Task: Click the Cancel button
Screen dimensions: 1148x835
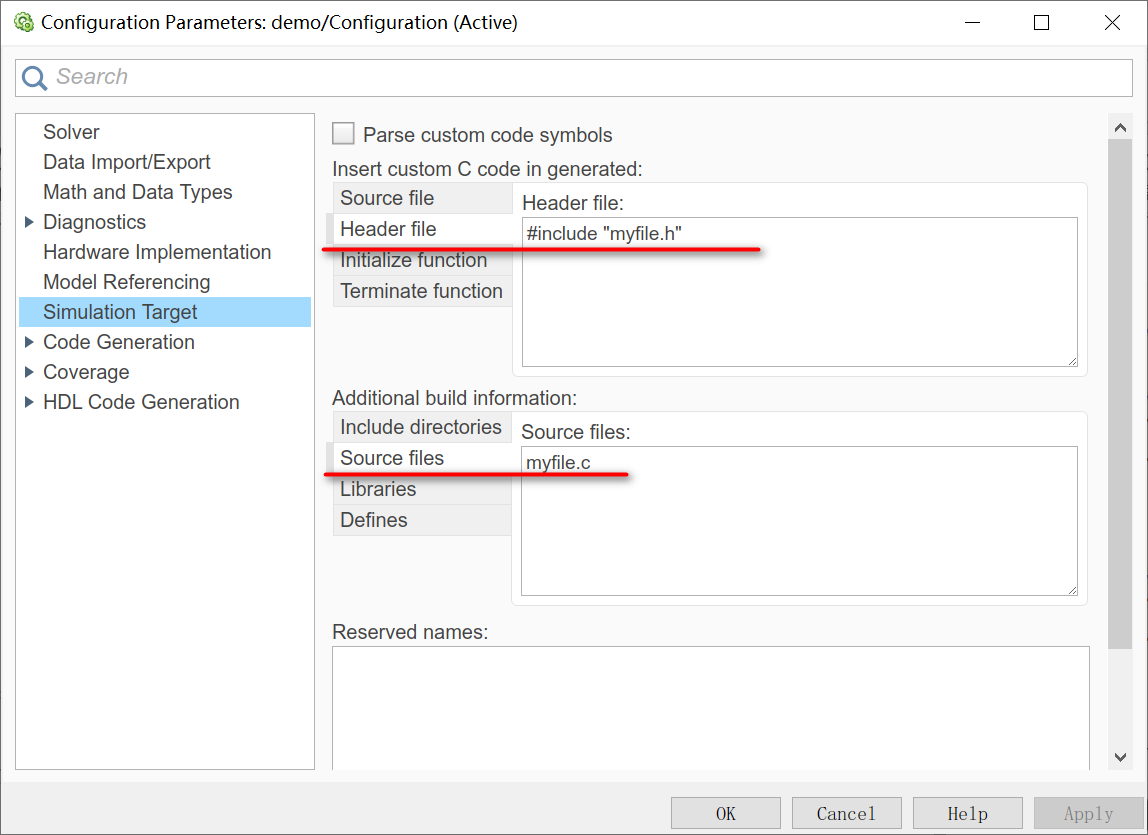Action: point(846,814)
